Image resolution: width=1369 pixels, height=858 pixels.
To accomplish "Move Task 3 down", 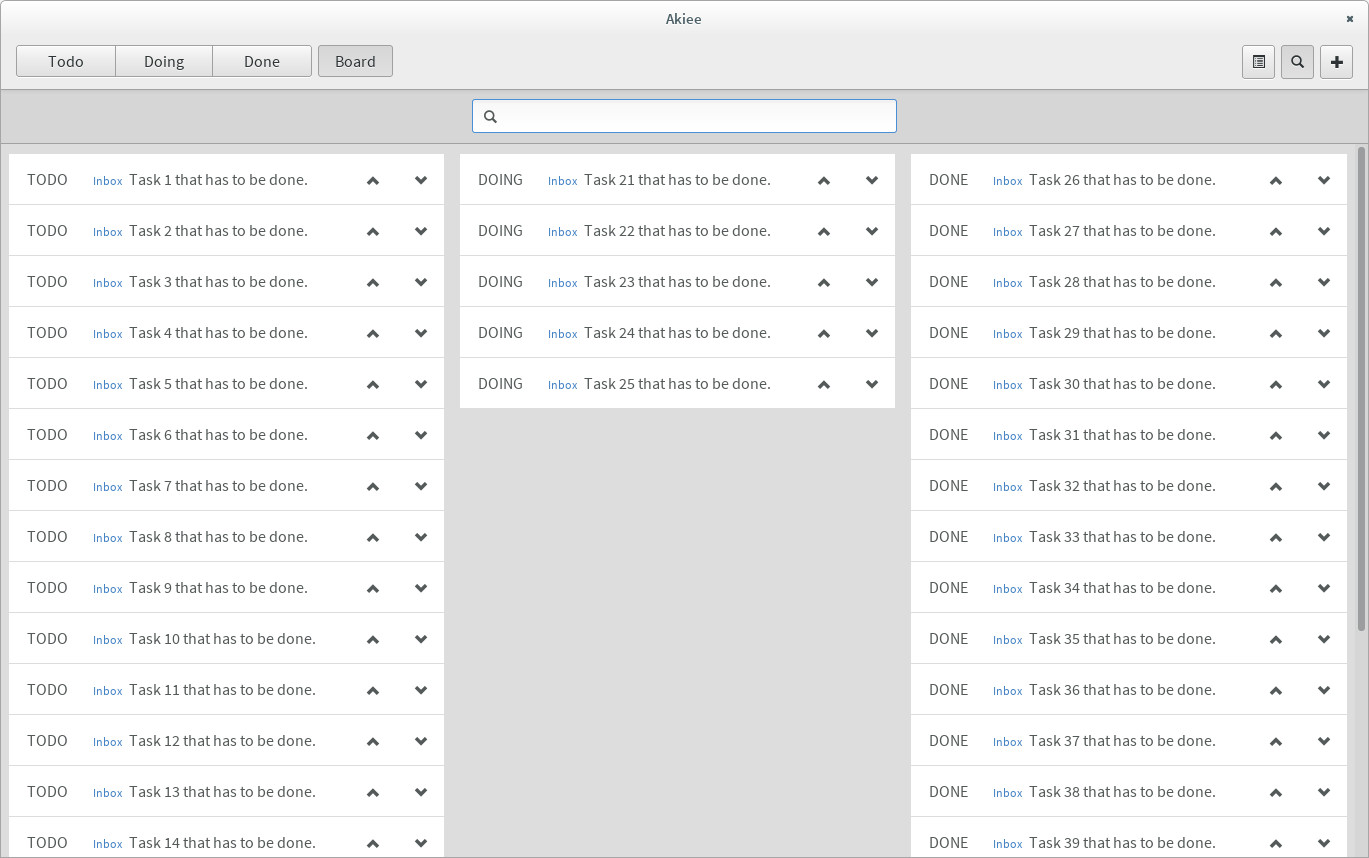I will (421, 283).
